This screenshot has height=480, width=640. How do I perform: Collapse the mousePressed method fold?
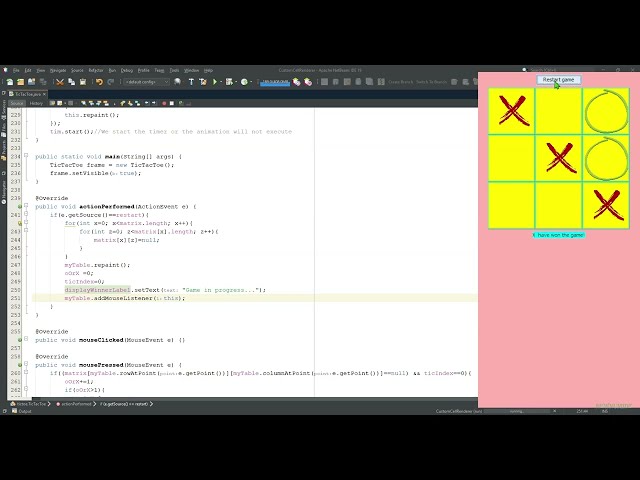point(26,364)
